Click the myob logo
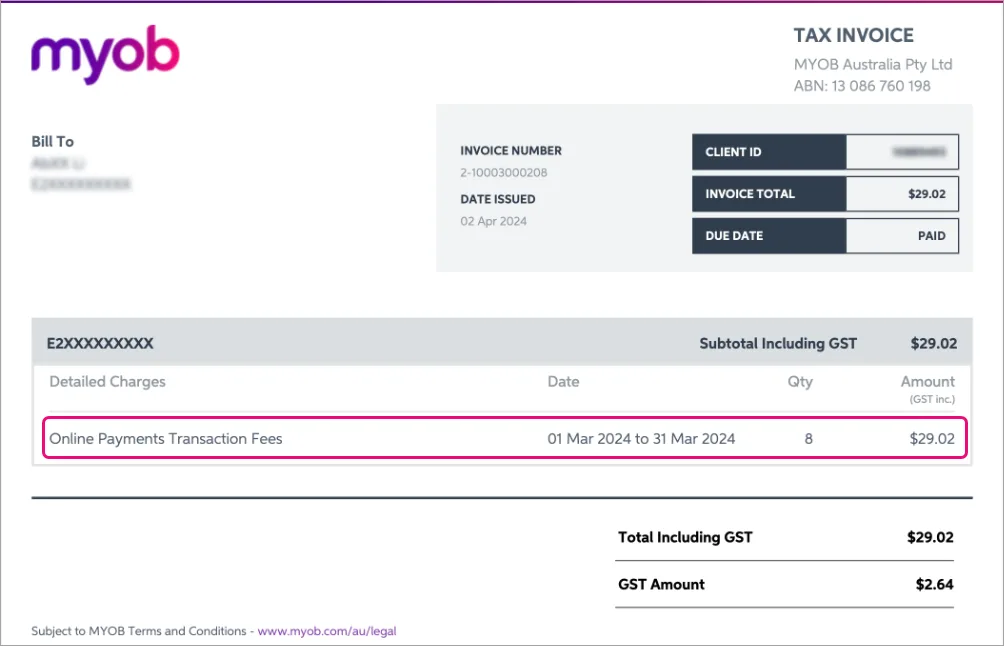Viewport: 1004px width, 646px height. [105, 54]
